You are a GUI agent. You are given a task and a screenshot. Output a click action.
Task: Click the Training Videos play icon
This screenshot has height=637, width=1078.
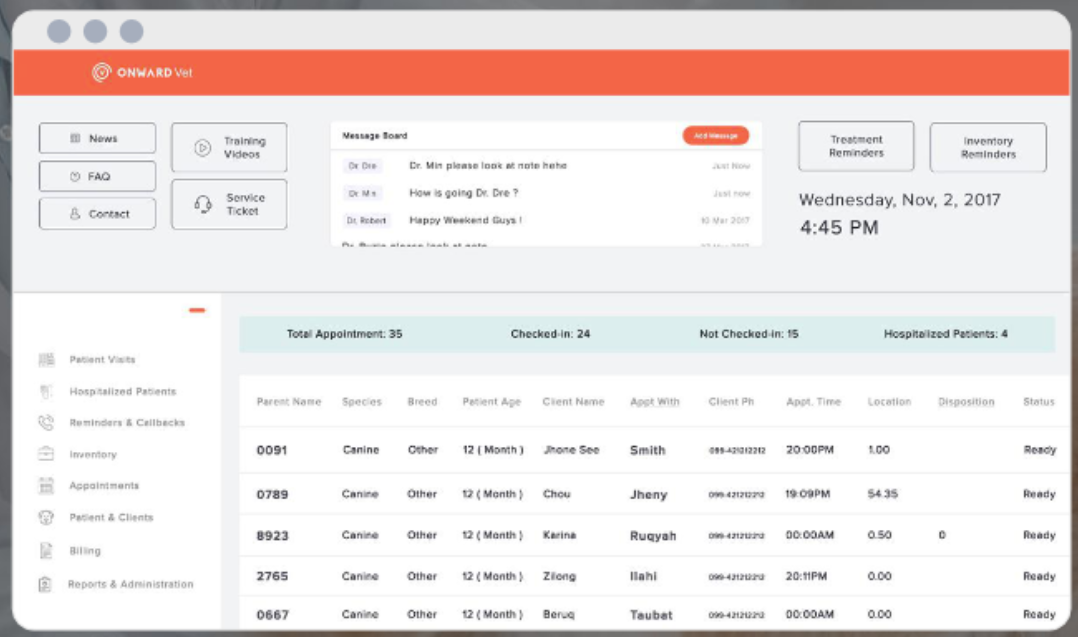[202, 148]
